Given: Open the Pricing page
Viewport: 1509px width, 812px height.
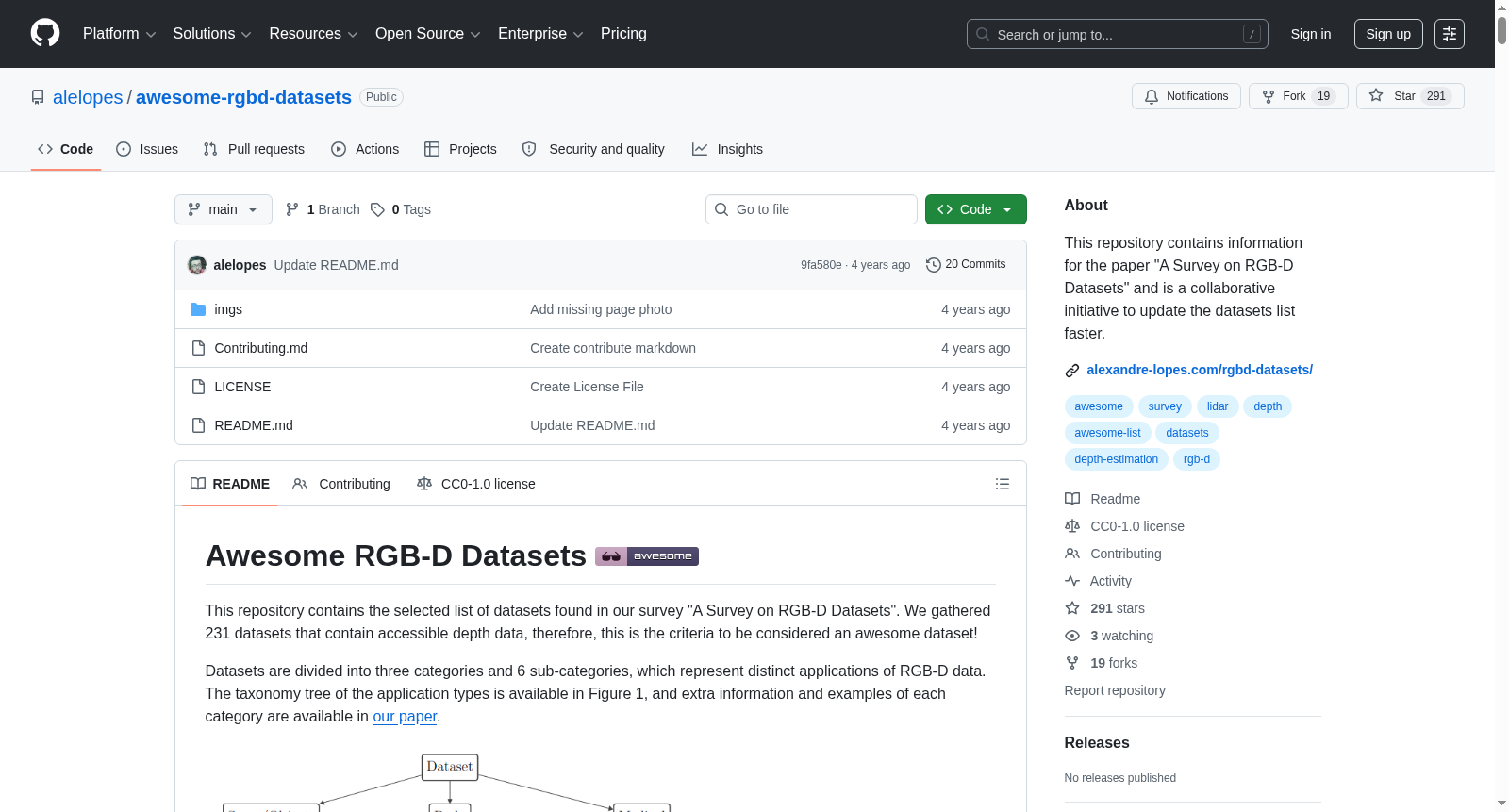Looking at the screenshot, I should (x=623, y=34).
